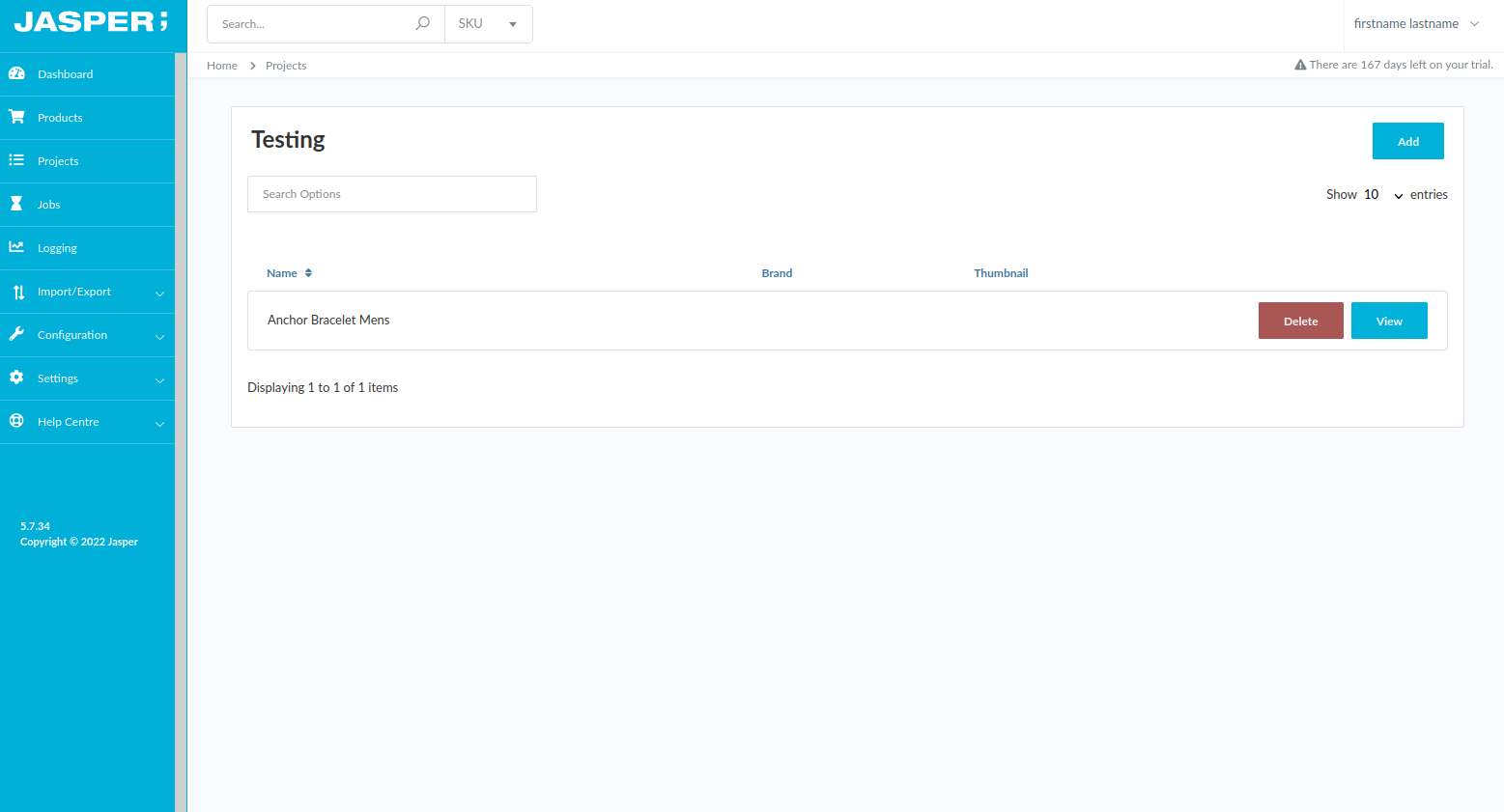Change the Show entries count dropdown
The width and height of the screenshot is (1504, 812).
click(x=1382, y=195)
